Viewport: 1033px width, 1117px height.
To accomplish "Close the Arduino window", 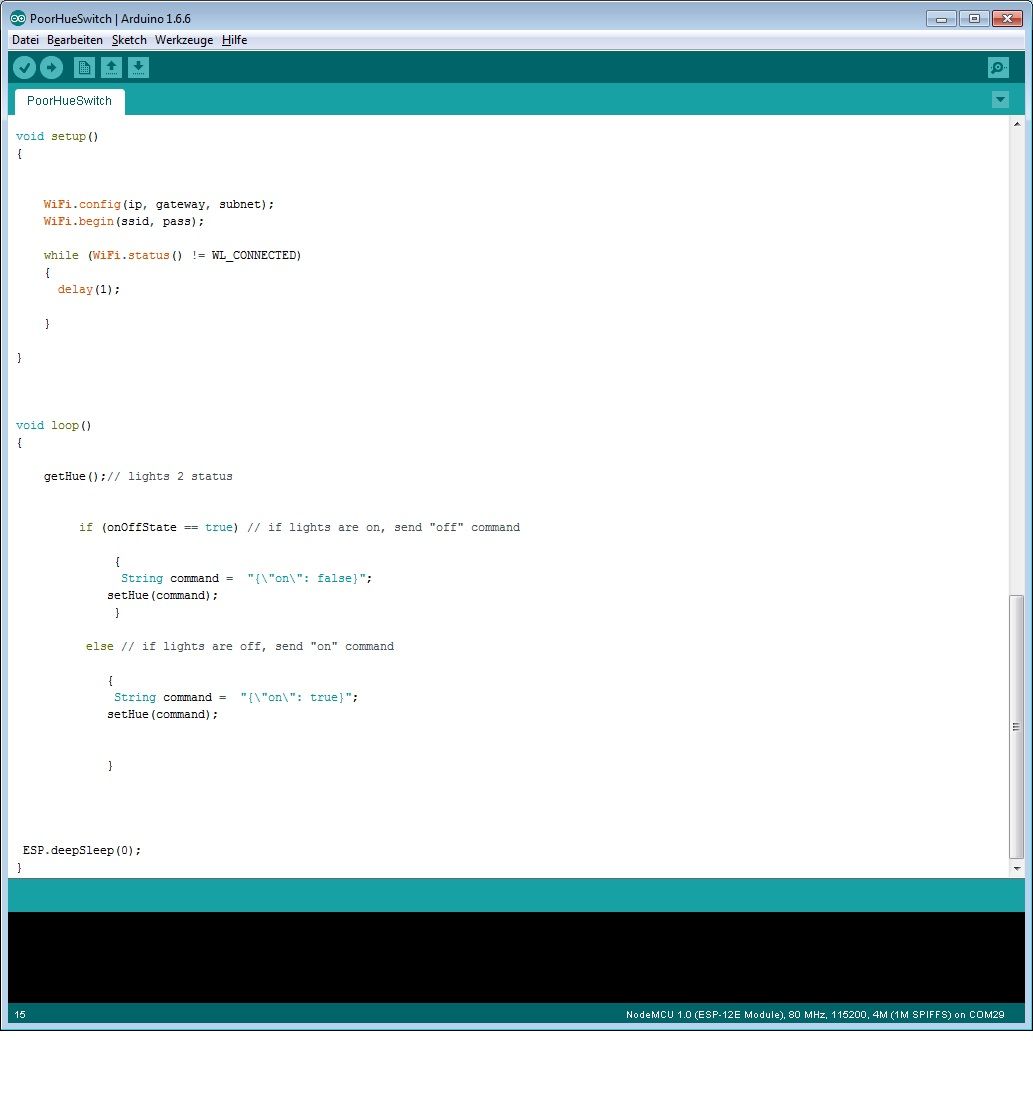I will [x=1007, y=19].
